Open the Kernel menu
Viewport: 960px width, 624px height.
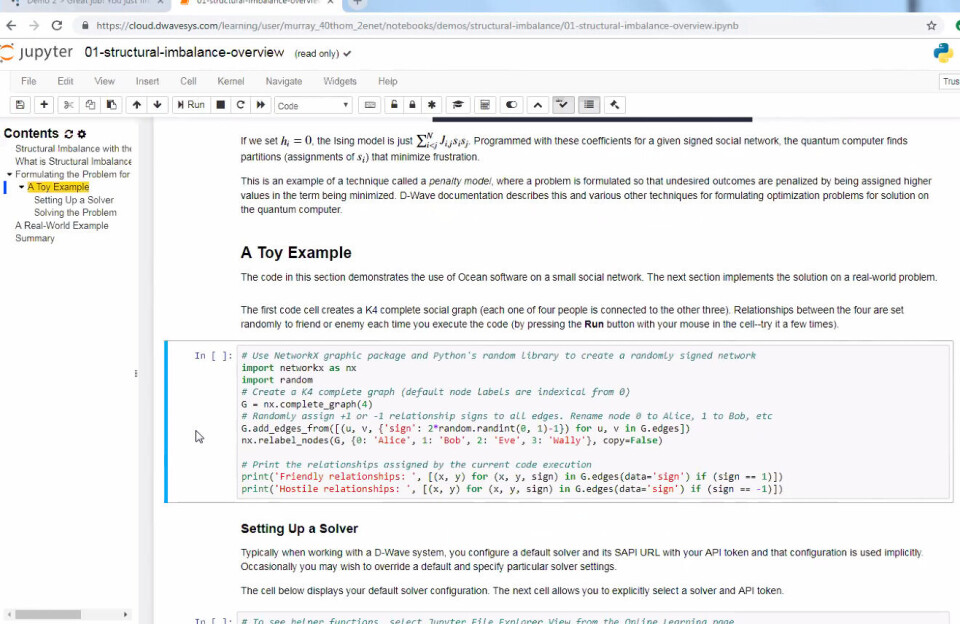tap(231, 81)
